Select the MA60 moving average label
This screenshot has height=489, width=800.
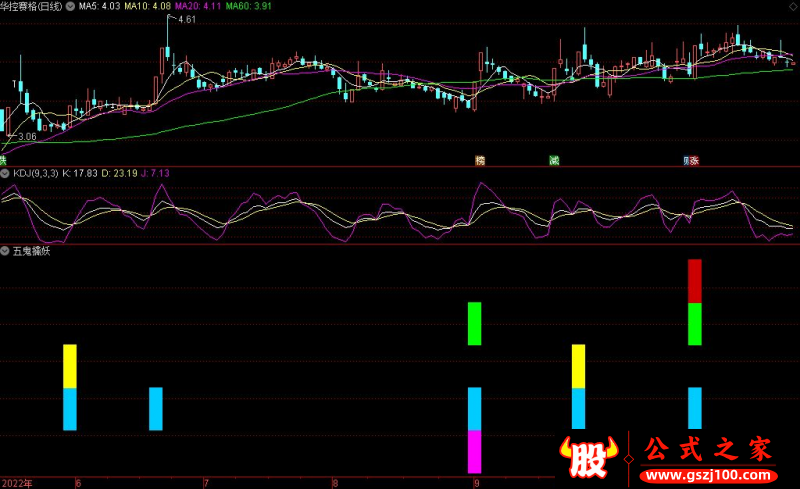(248, 5)
